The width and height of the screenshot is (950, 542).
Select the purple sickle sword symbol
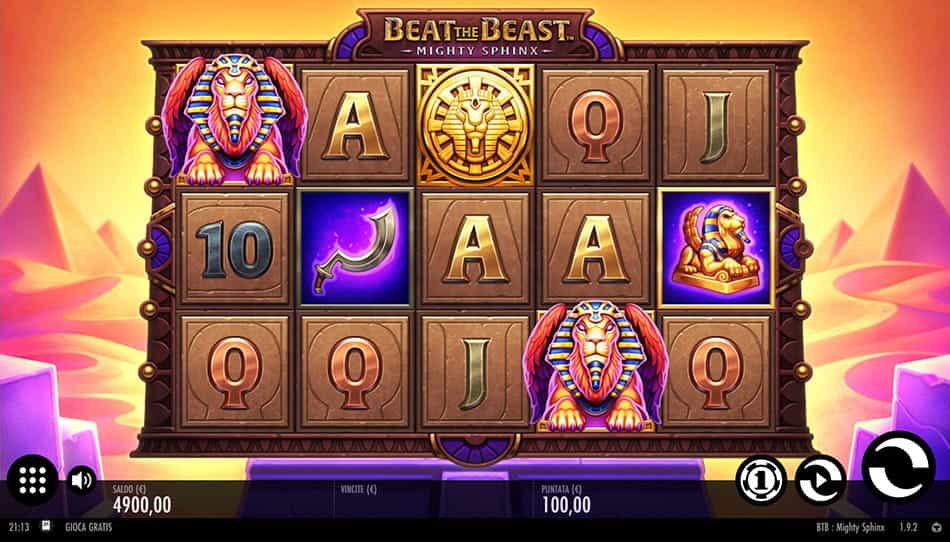pos(356,248)
